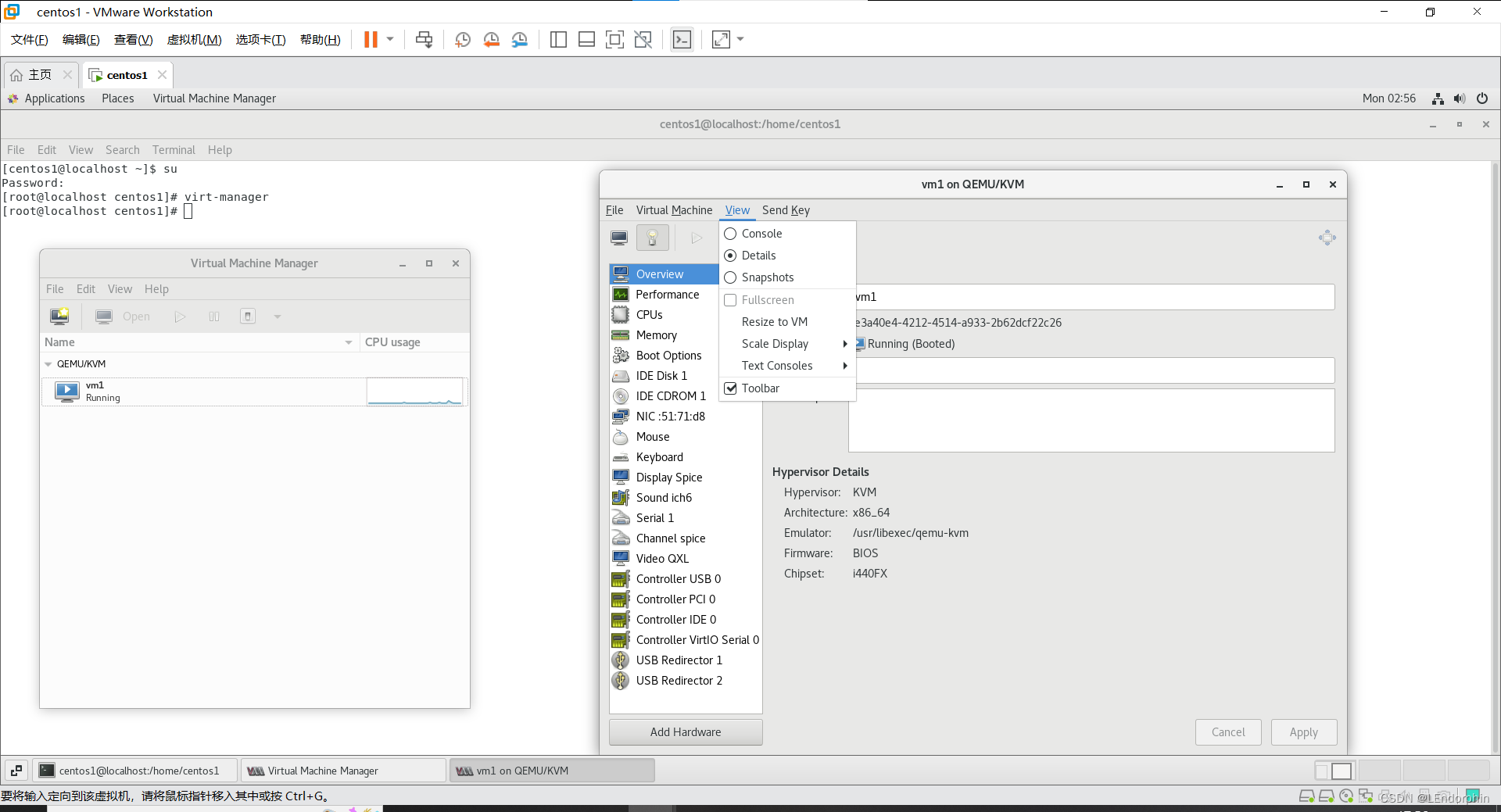Image resolution: width=1501 pixels, height=812 pixels.
Task: Open Send Key menu in vm1 window
Action: (786, 210)
